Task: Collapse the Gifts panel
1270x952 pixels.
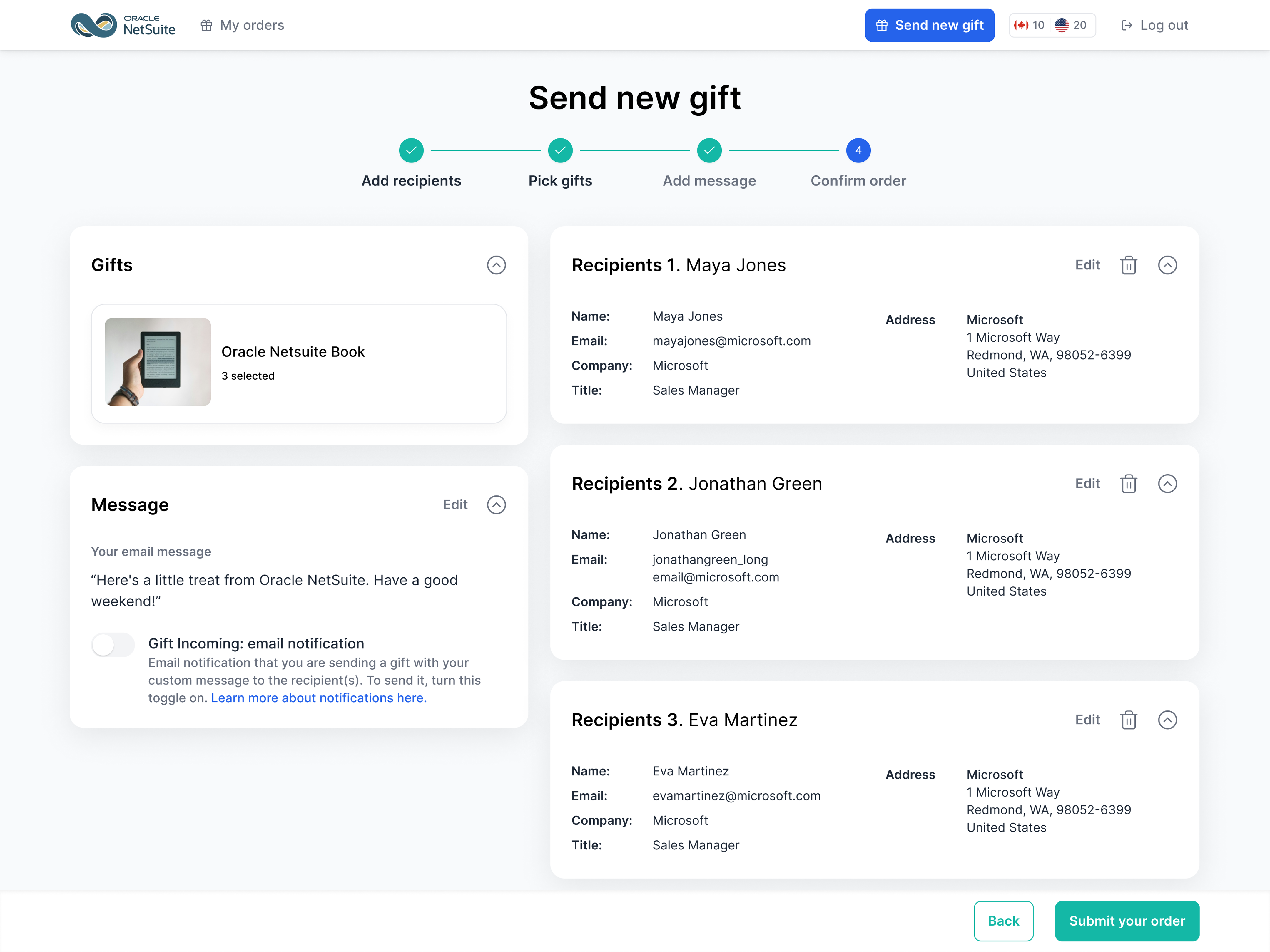Action: pyautogui.click(x=496, y=265)
